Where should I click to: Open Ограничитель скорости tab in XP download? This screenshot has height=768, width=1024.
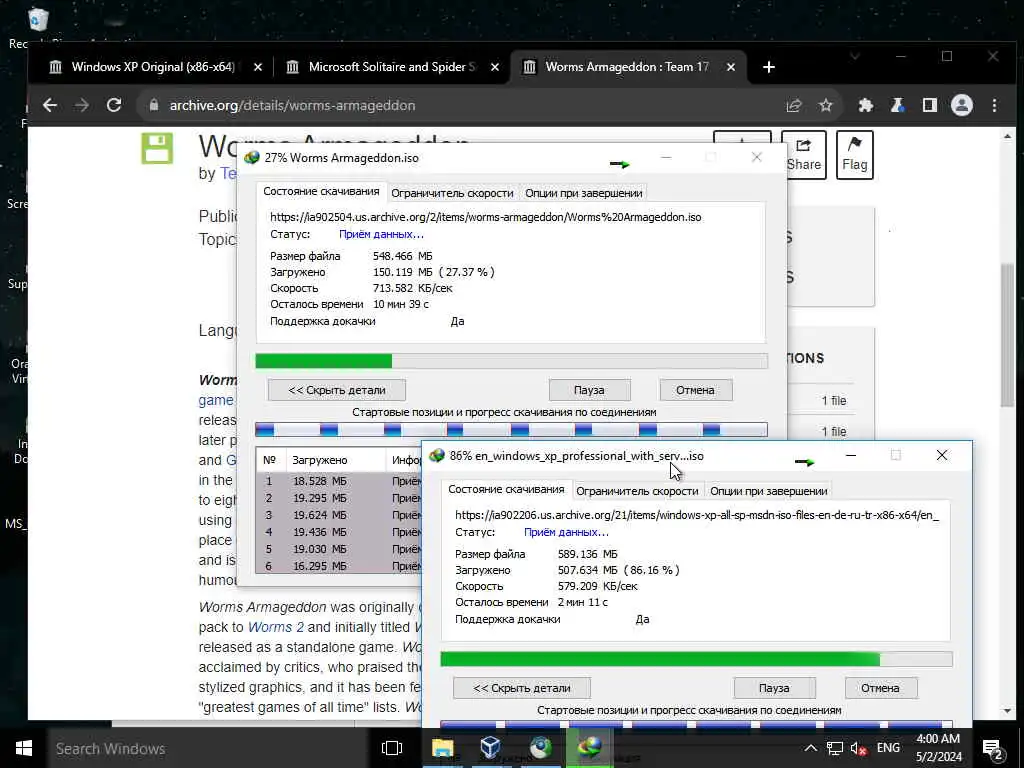(x=637, y=491)
